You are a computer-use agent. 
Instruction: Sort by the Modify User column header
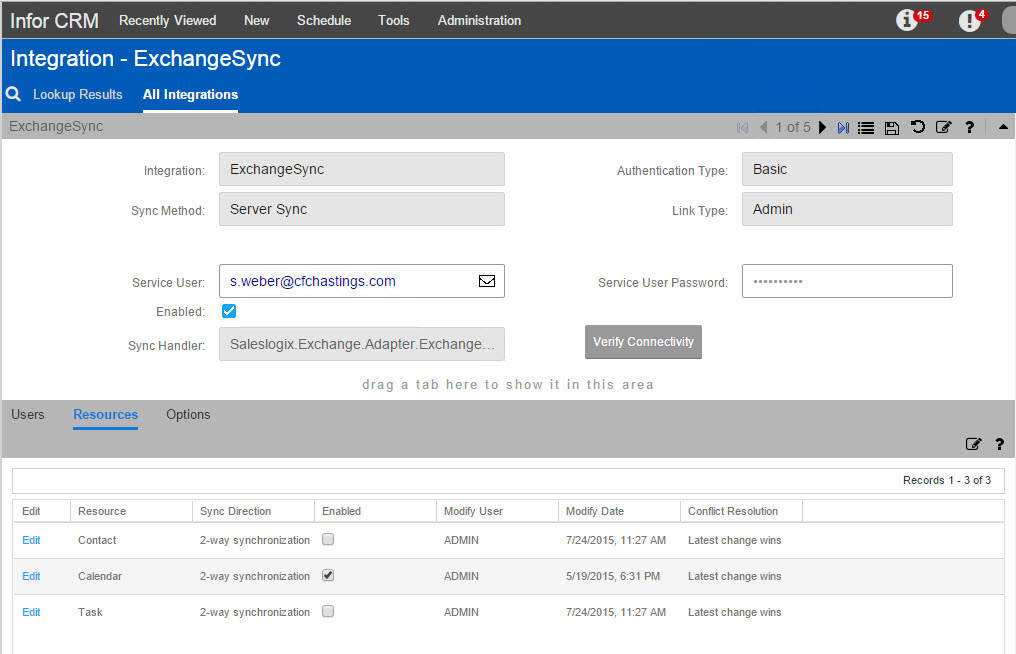tap(473, 511)
